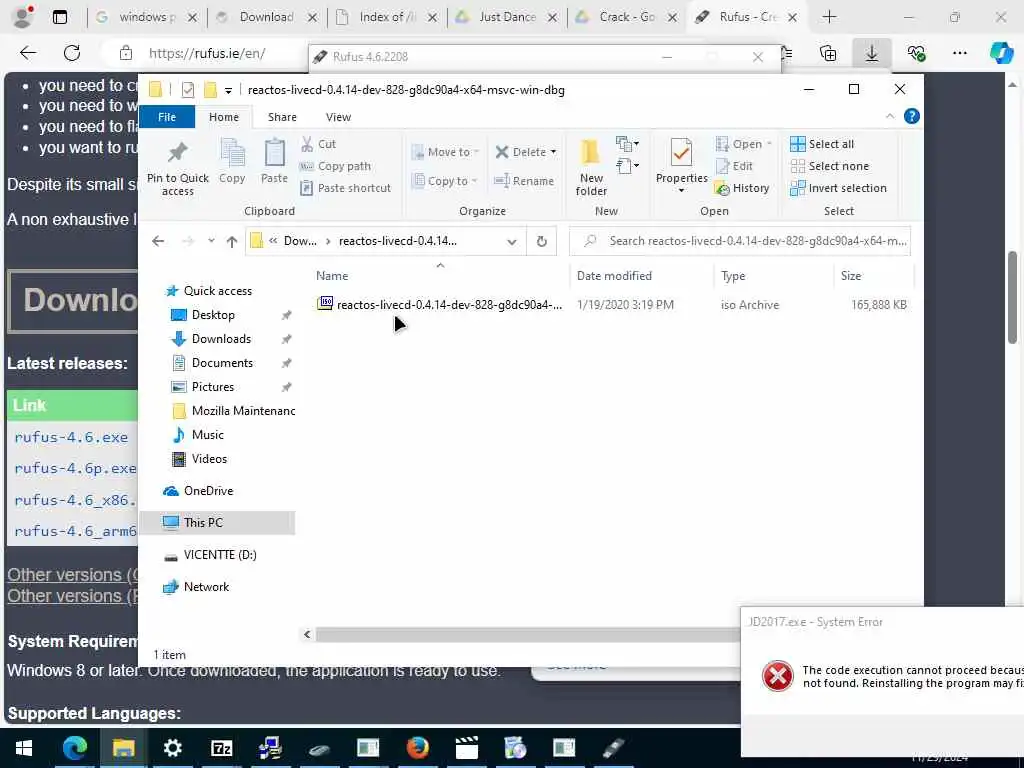Click the Copy ribbon icon
This screenshot has height=768, width=1024.
coord(232,161)
